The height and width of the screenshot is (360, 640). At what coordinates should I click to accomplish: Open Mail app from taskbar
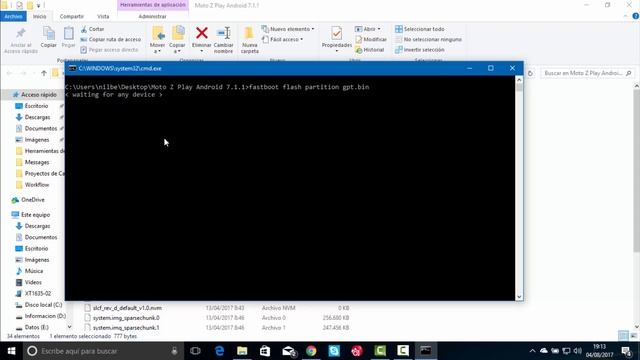(289, 351)
